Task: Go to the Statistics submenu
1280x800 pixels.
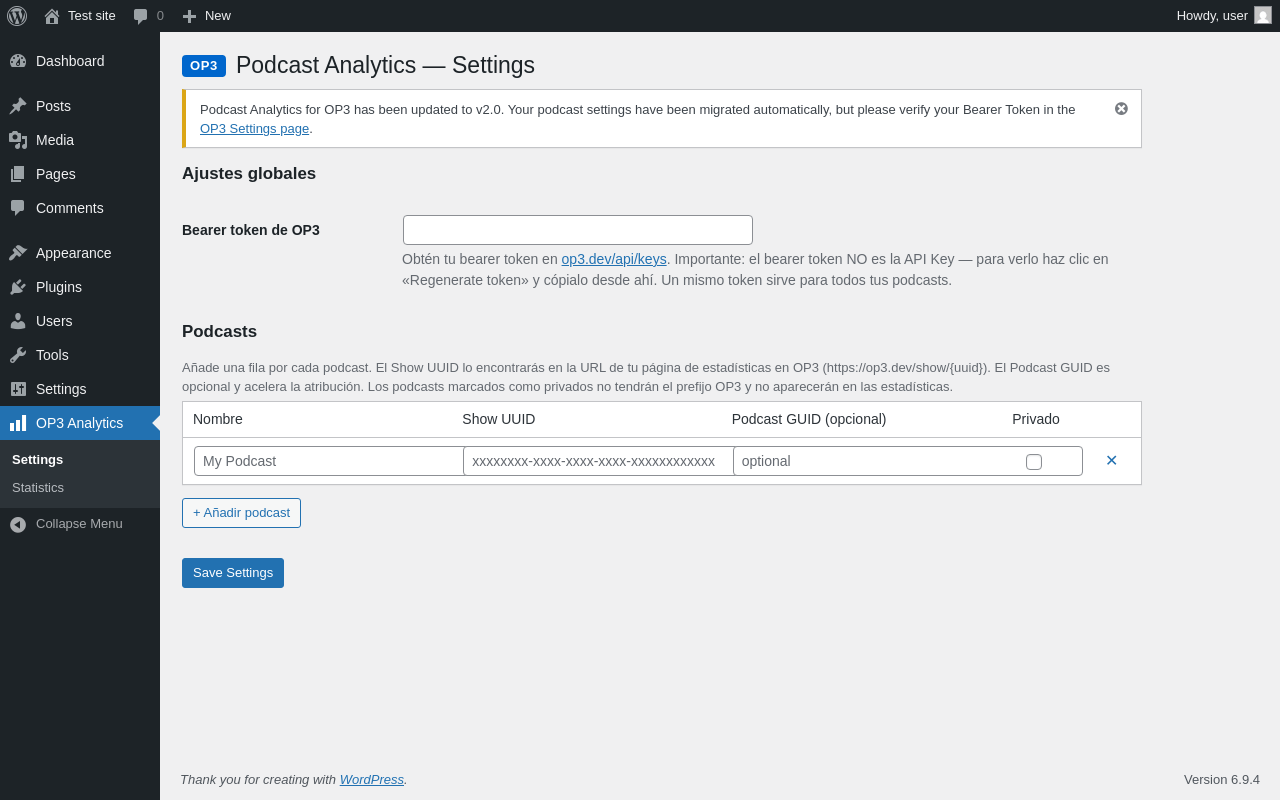Action: [38, 488]
